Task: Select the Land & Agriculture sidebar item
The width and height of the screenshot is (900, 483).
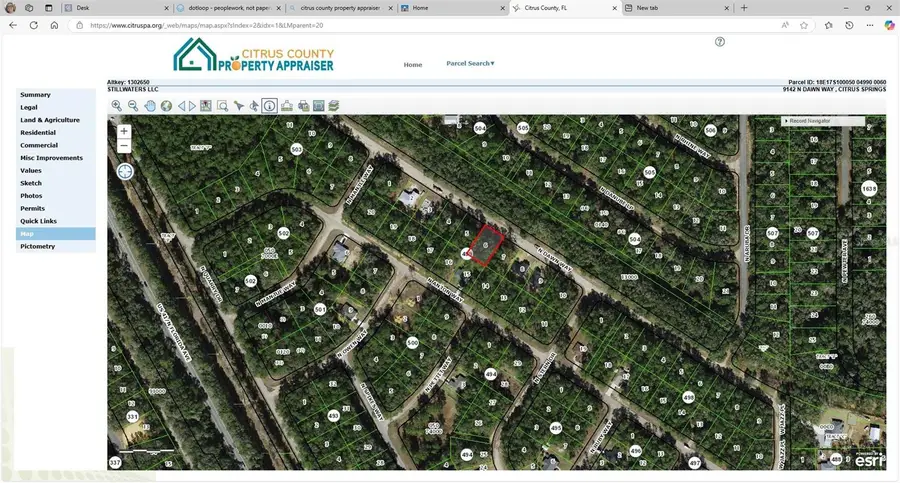Action: tap(50, 120)
